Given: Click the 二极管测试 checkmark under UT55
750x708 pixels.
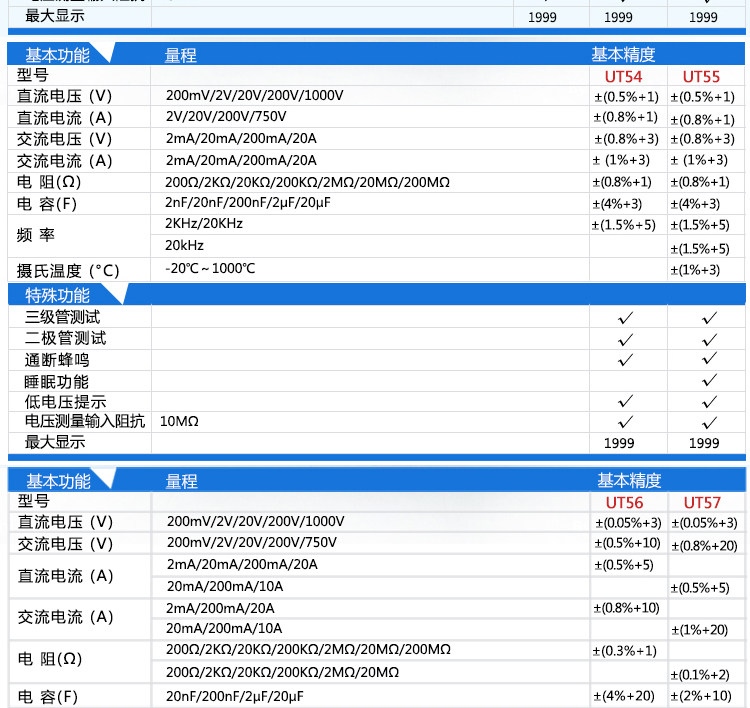Looking at the screenshot, I should pos(709,340).
